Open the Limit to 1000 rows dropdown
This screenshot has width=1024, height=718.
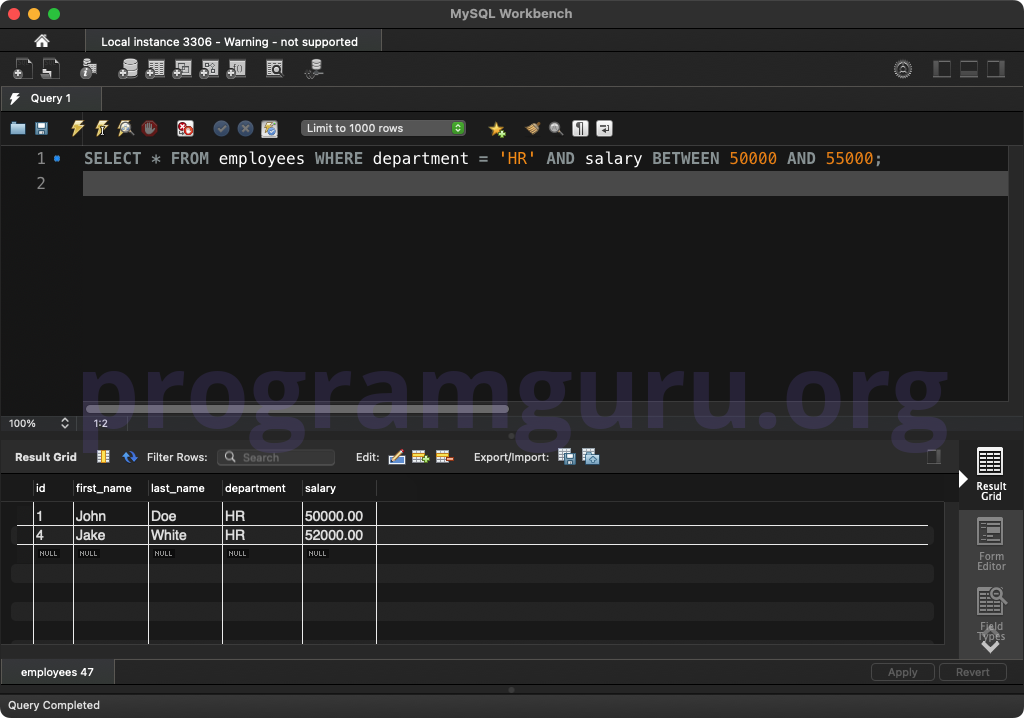tap(383, 128)
